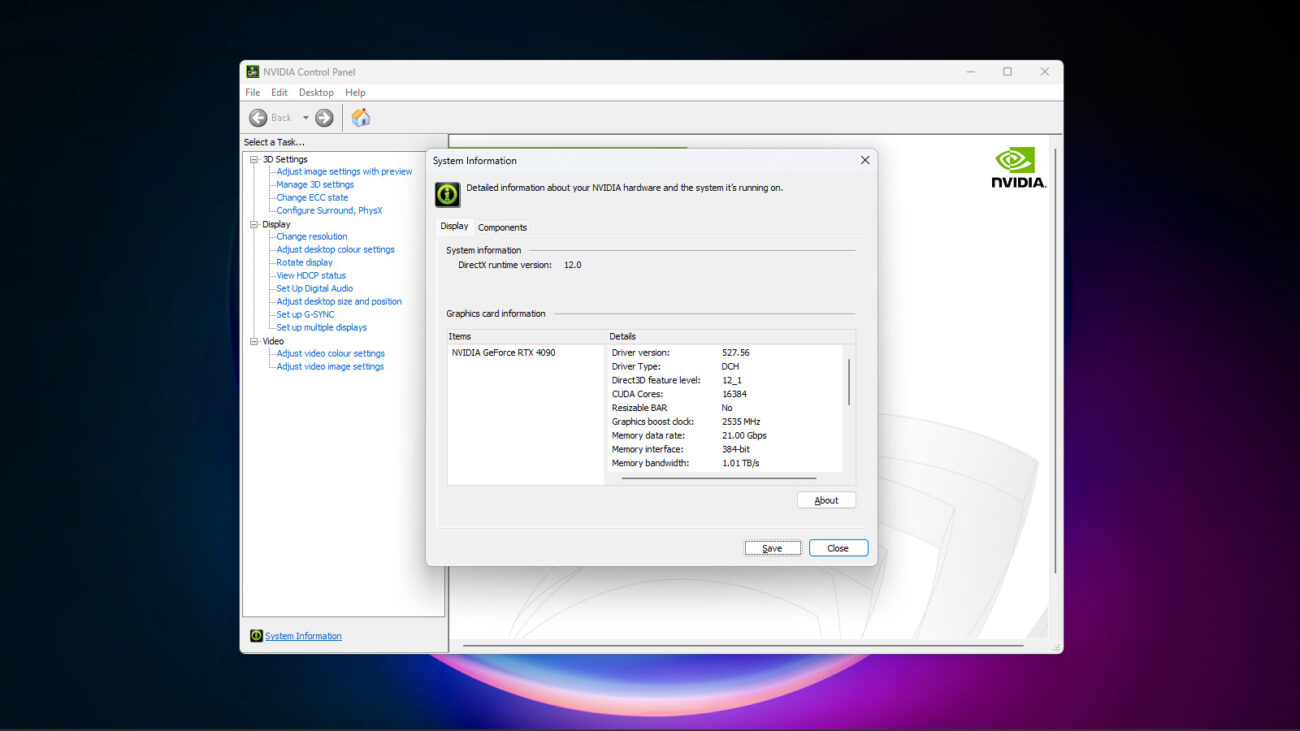
Task: Click the About button
Action: [x=826, y=499]
